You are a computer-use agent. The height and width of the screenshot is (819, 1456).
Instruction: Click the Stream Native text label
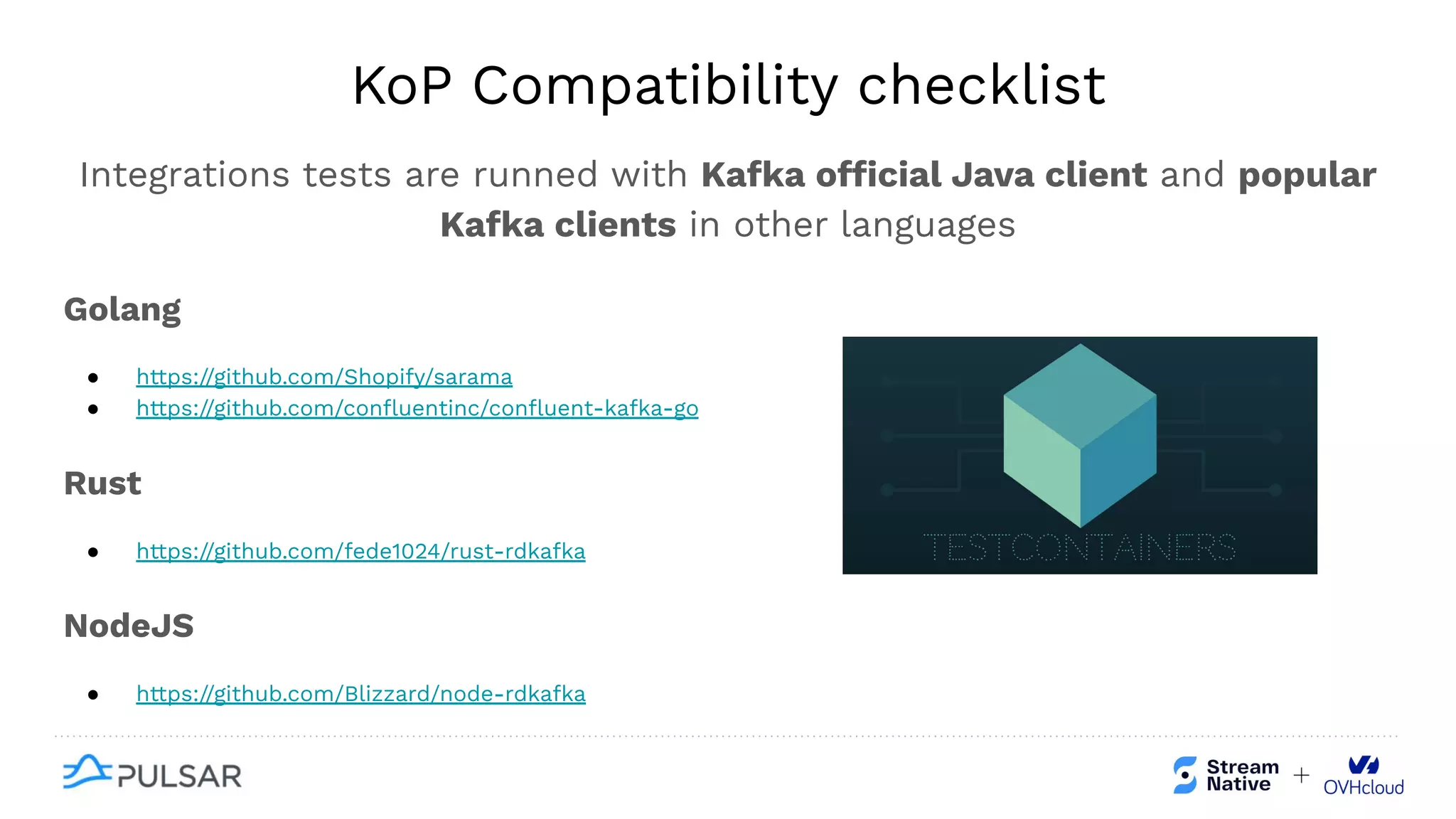click(x=1241, y=775)
